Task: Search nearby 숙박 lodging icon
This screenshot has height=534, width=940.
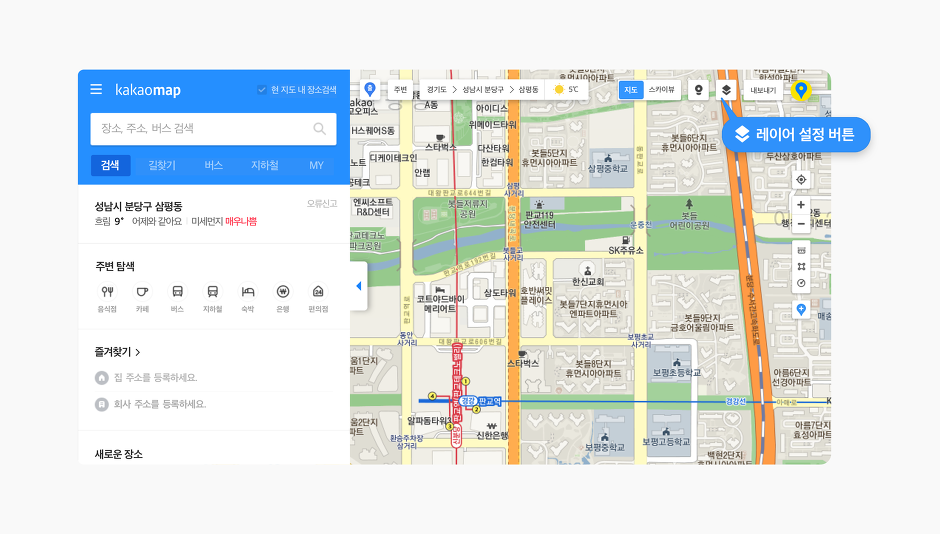Action: [248, 292]
